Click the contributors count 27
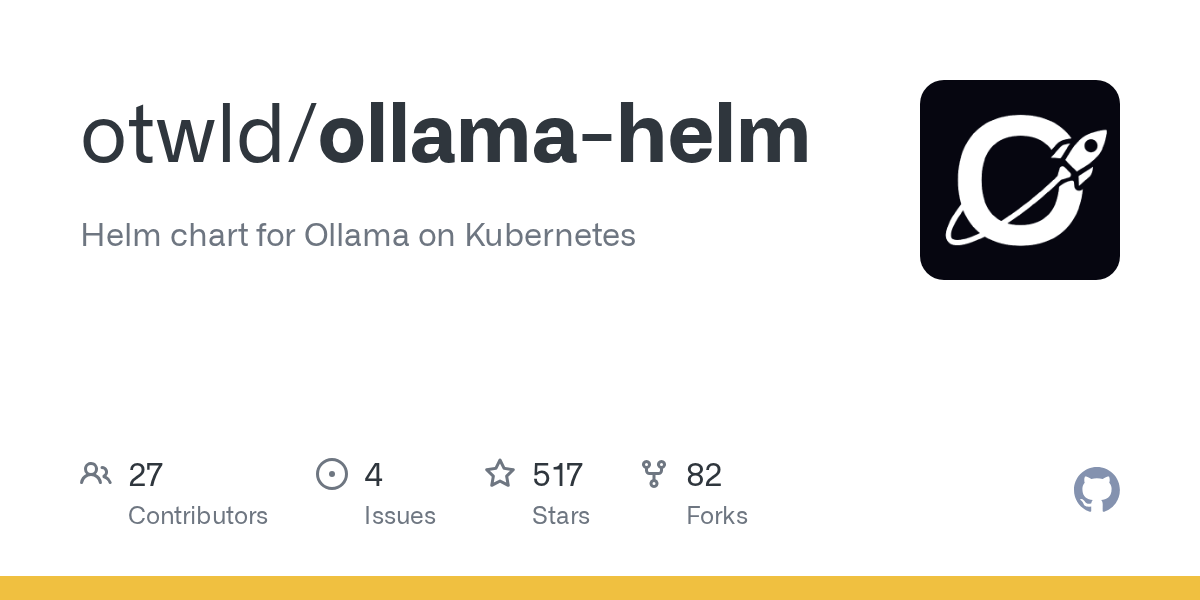The height and width of the screenshot is (600, 1200). (146, 475)
